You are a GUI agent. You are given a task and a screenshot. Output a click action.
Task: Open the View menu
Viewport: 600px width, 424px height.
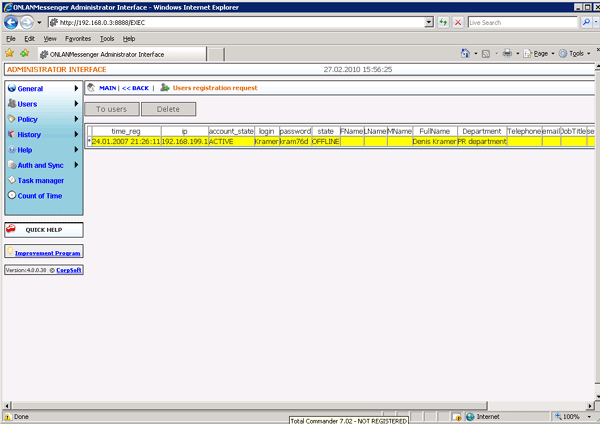tap(50, 39)
